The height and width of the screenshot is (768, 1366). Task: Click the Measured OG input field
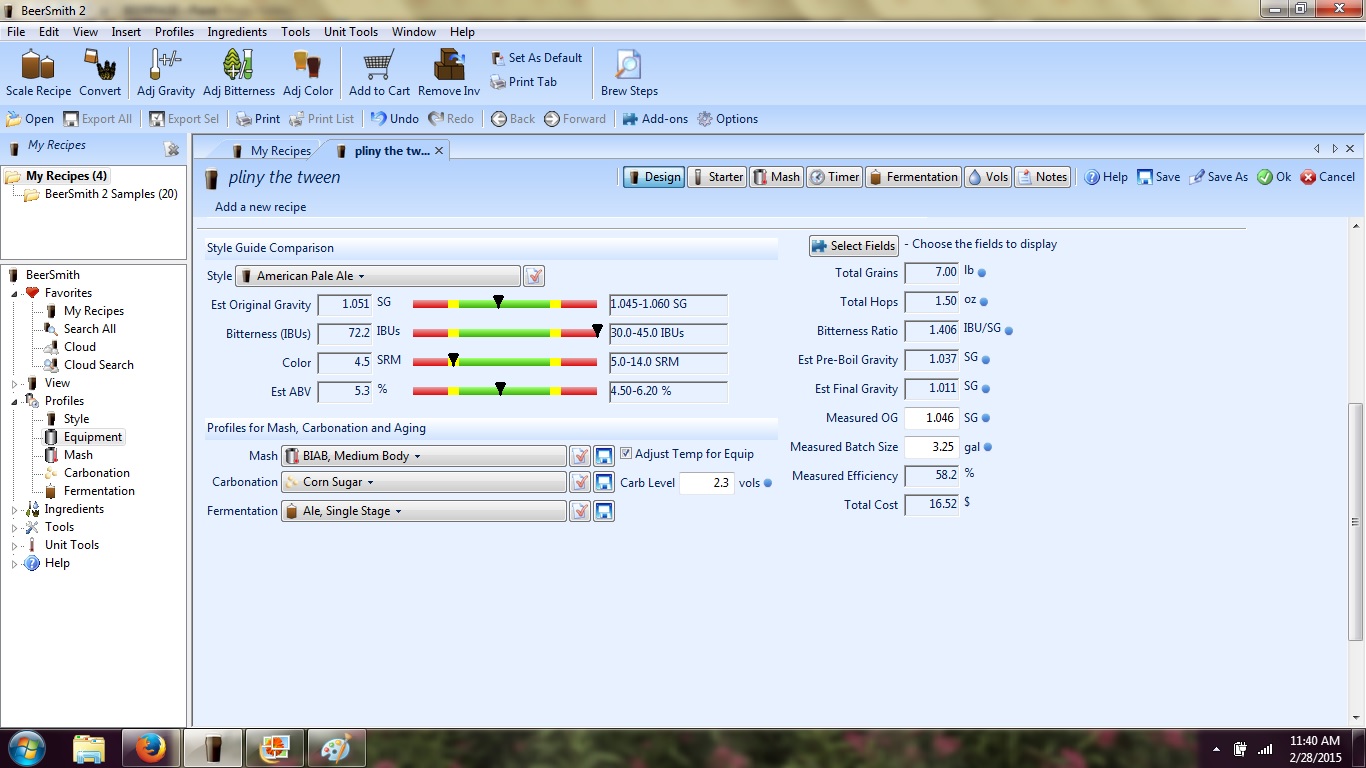point(931,418)
